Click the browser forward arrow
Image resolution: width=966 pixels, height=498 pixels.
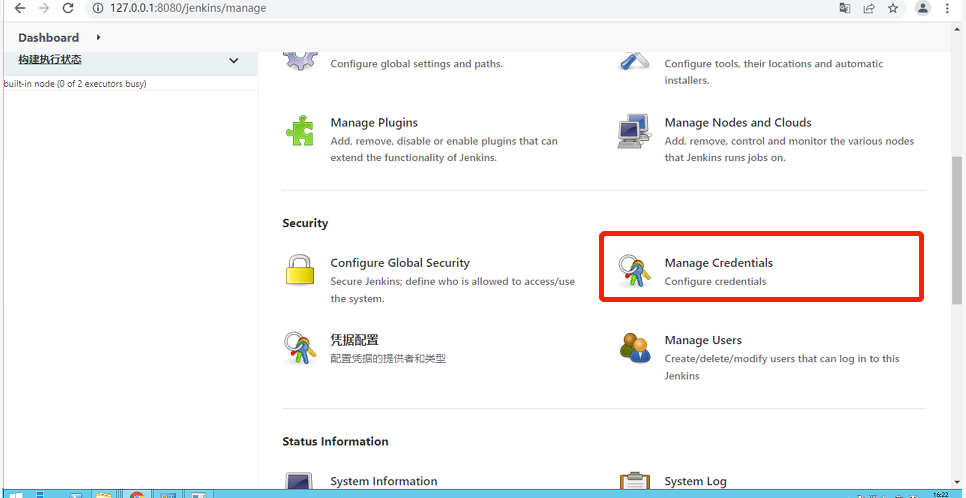(x=44, y=9)
